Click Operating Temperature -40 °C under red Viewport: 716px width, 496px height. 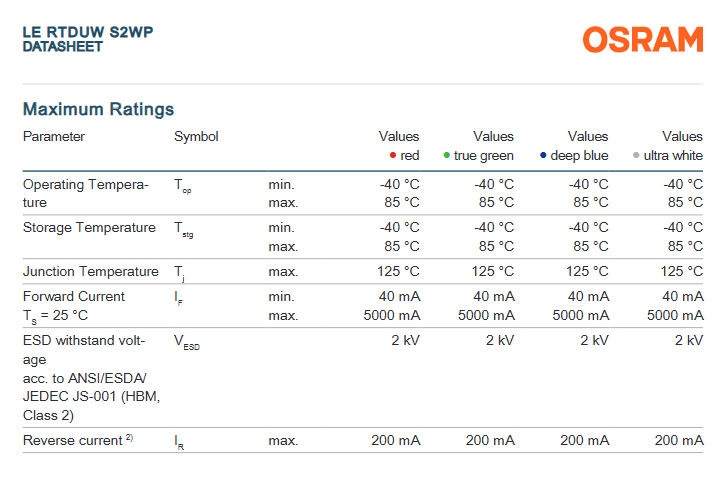pos(400,184)
